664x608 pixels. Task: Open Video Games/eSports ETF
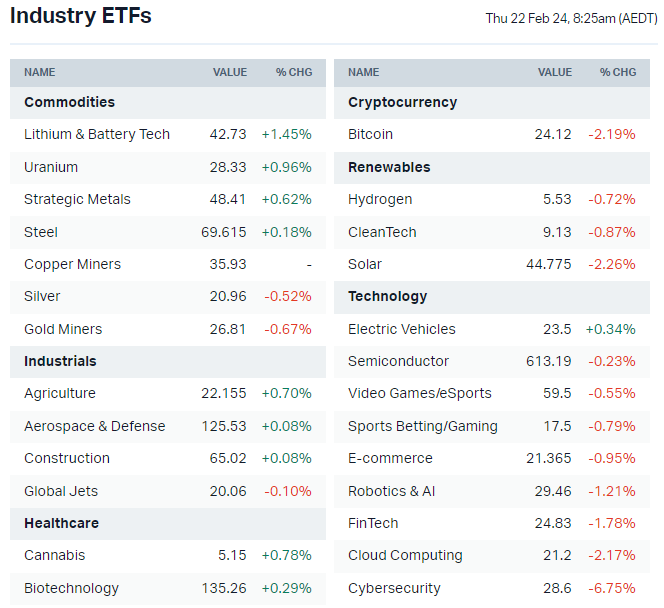click(420, 393)
